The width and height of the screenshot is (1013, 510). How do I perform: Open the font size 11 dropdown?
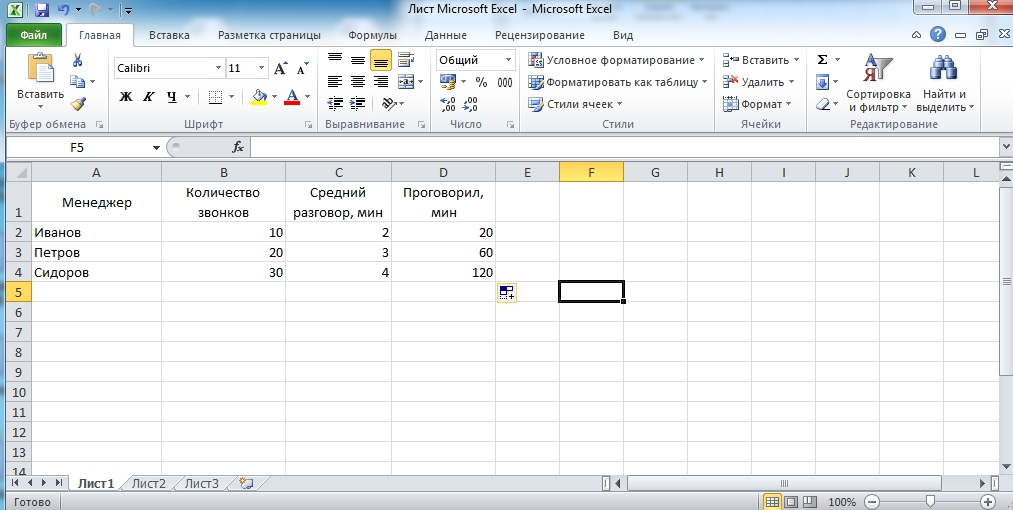(x=261, y=68)
